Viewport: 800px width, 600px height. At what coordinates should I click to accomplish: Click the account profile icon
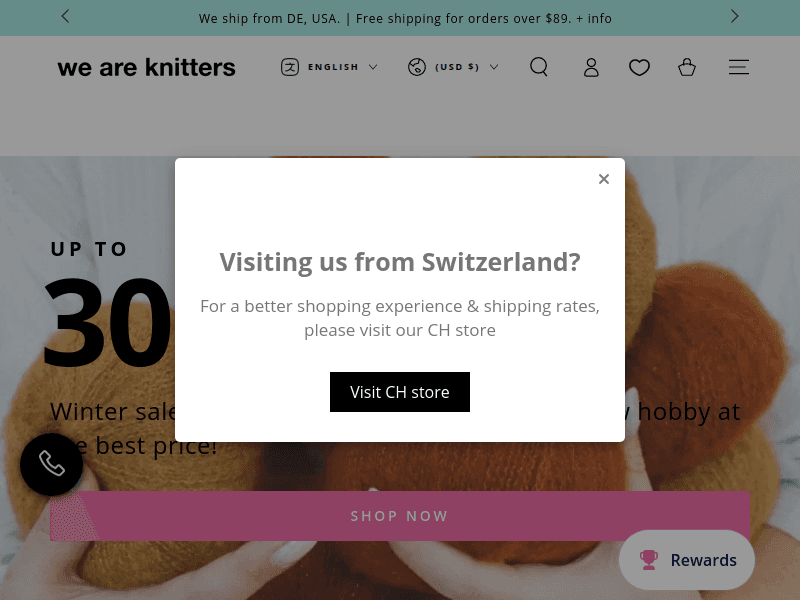591,67
